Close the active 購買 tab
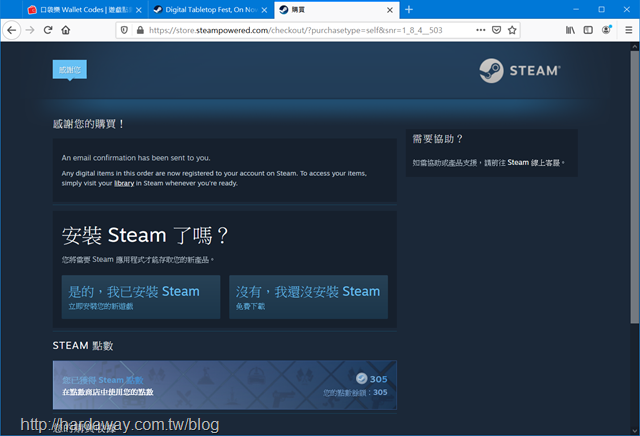 click(x=390, y=10)
